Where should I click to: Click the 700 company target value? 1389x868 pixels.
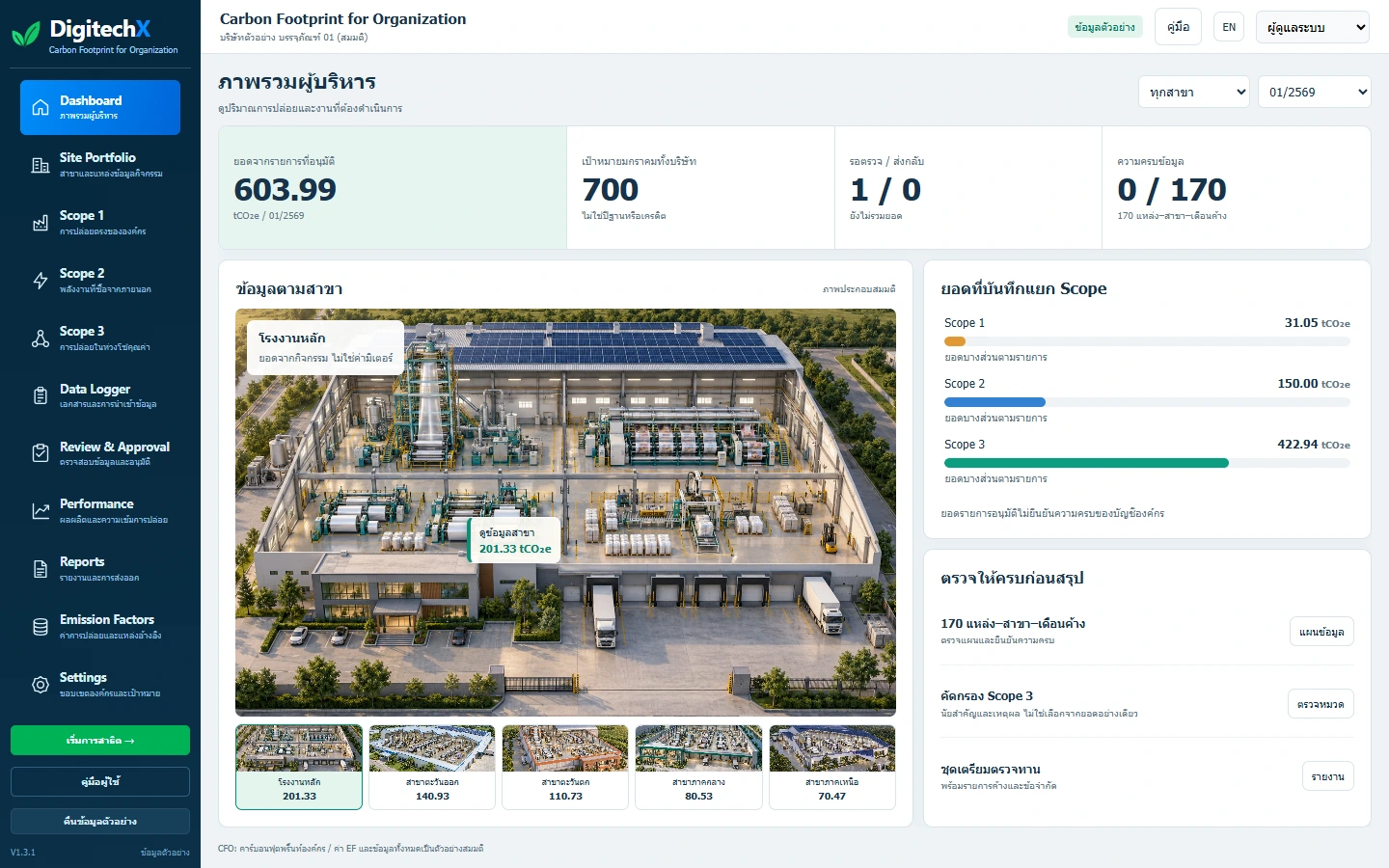pos(611,190)
